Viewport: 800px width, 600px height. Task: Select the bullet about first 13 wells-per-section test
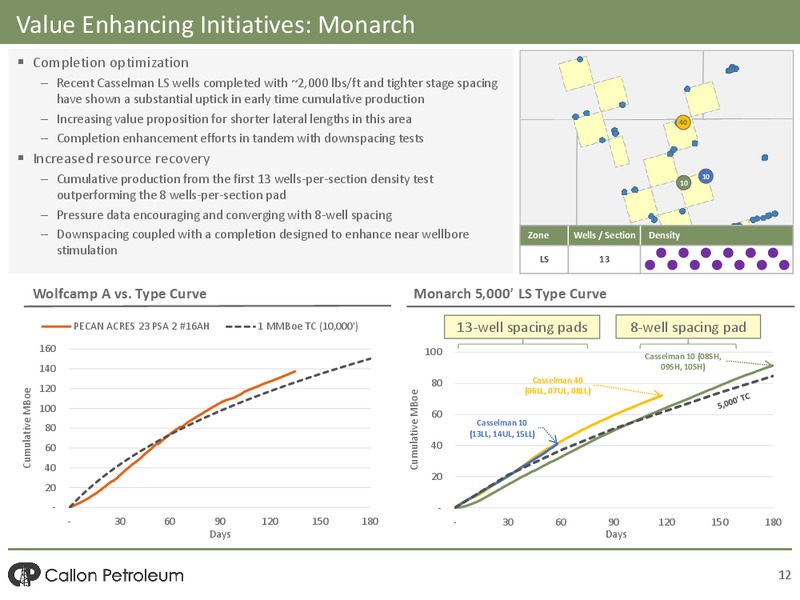point(245,187)
